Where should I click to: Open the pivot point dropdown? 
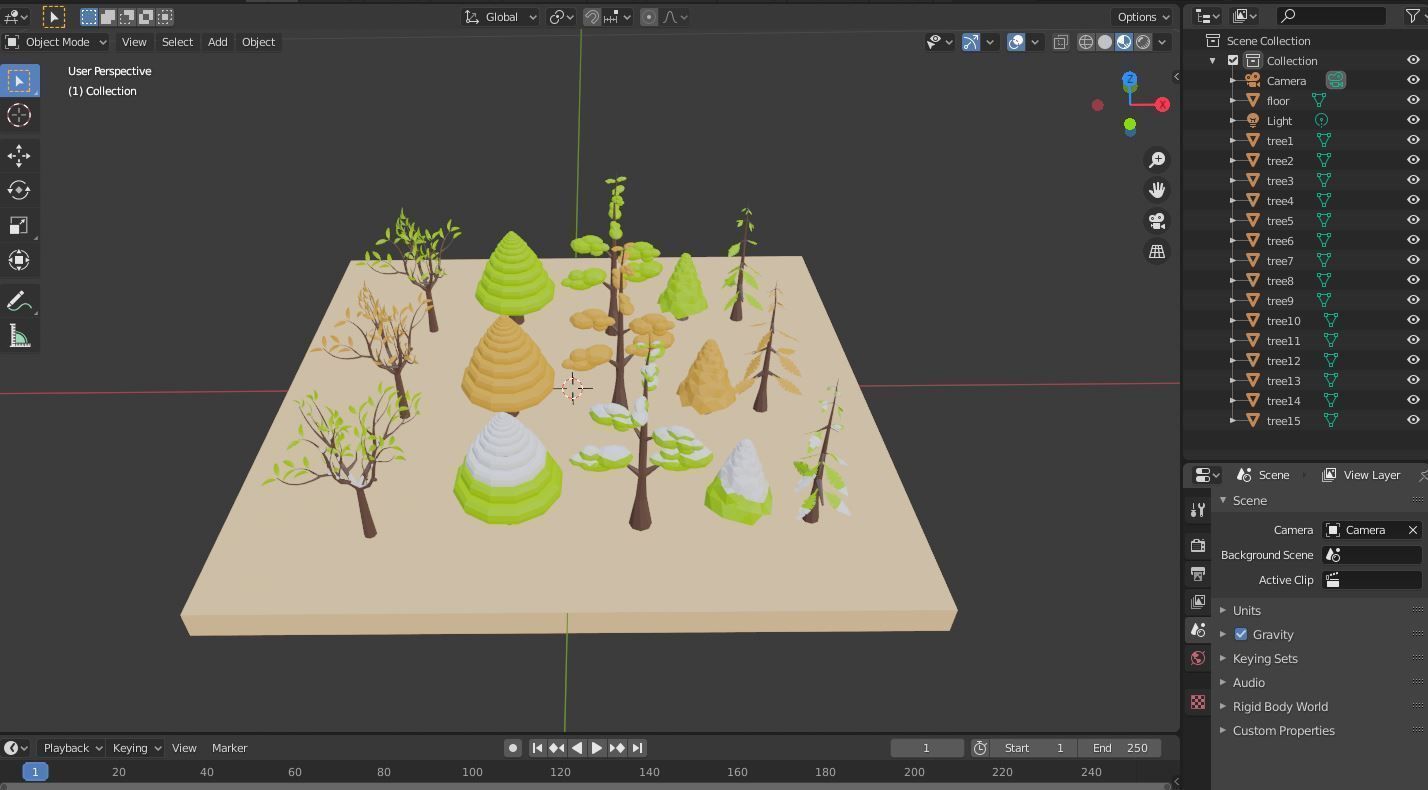[561, 17]
